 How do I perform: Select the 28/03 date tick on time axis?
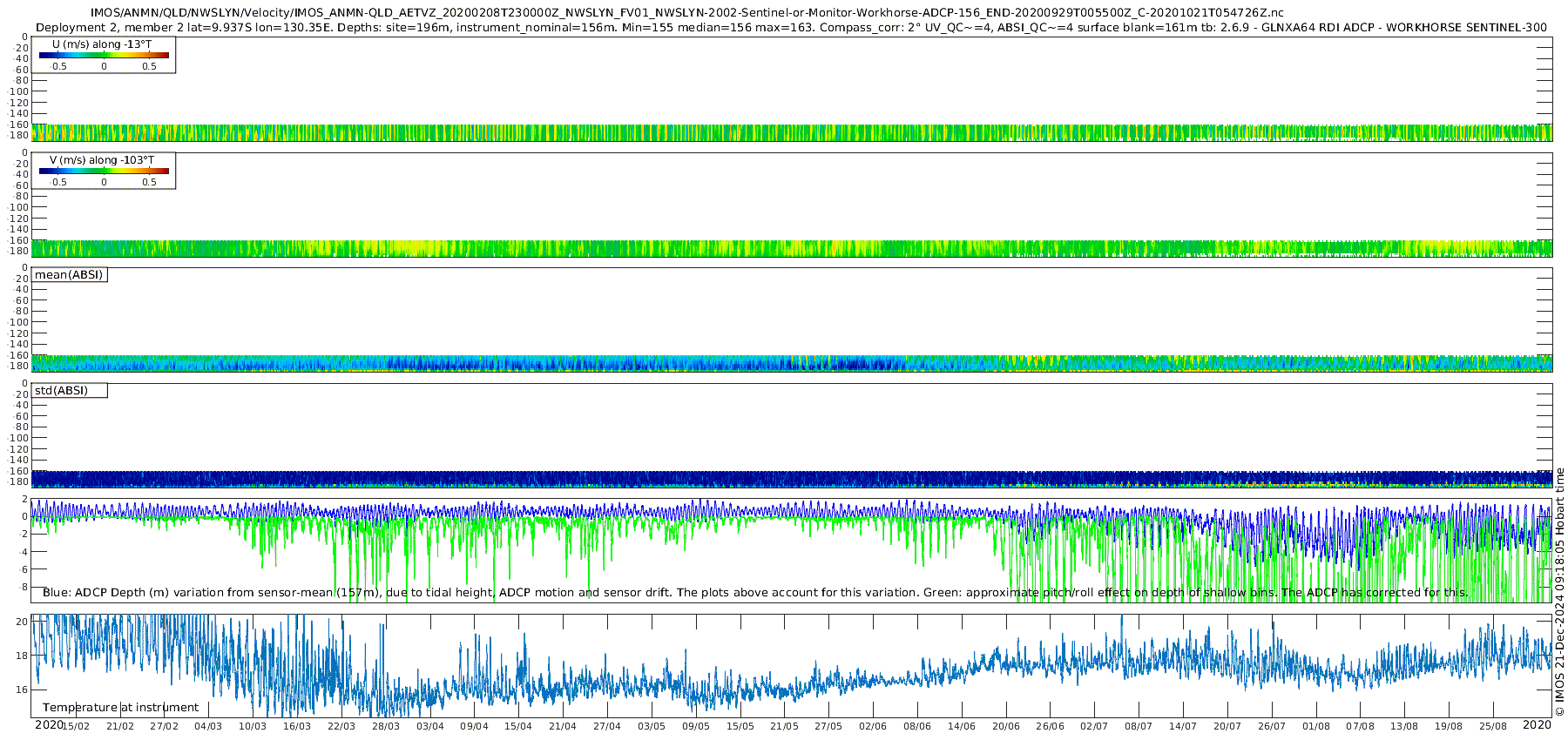(386, 726)
